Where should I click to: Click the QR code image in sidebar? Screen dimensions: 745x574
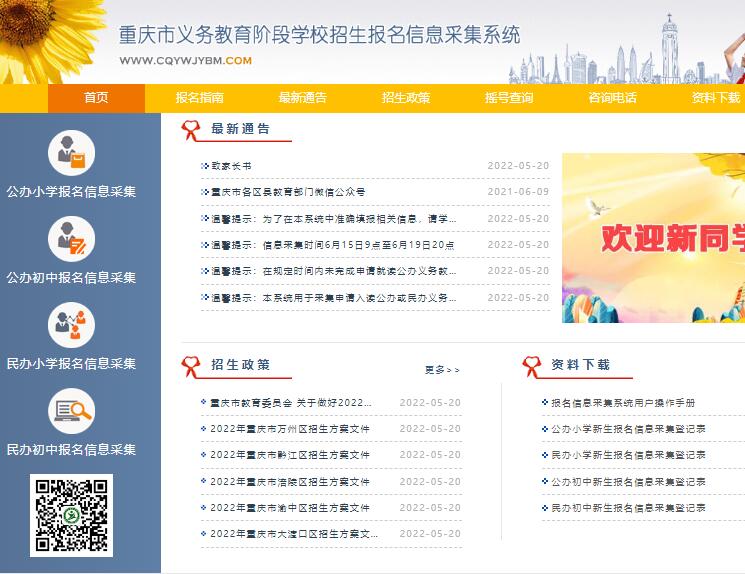(x=71, y=516)
